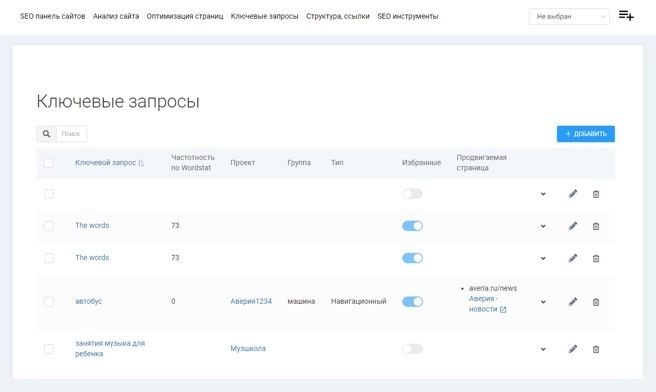Image resolution: width=656 pixels, height=392 pixels.
Task: Edit the empty first row with pencil icon
Action: coord(573,194)
